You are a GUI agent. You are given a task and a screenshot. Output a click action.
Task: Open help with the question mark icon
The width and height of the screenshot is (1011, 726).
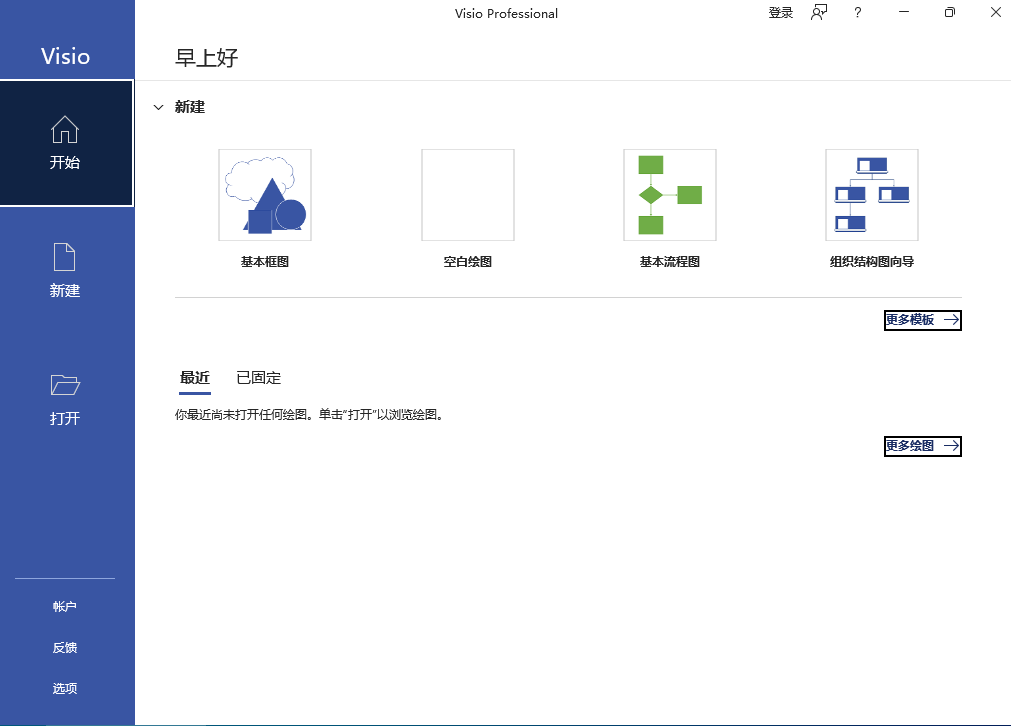tap(858, 12)
